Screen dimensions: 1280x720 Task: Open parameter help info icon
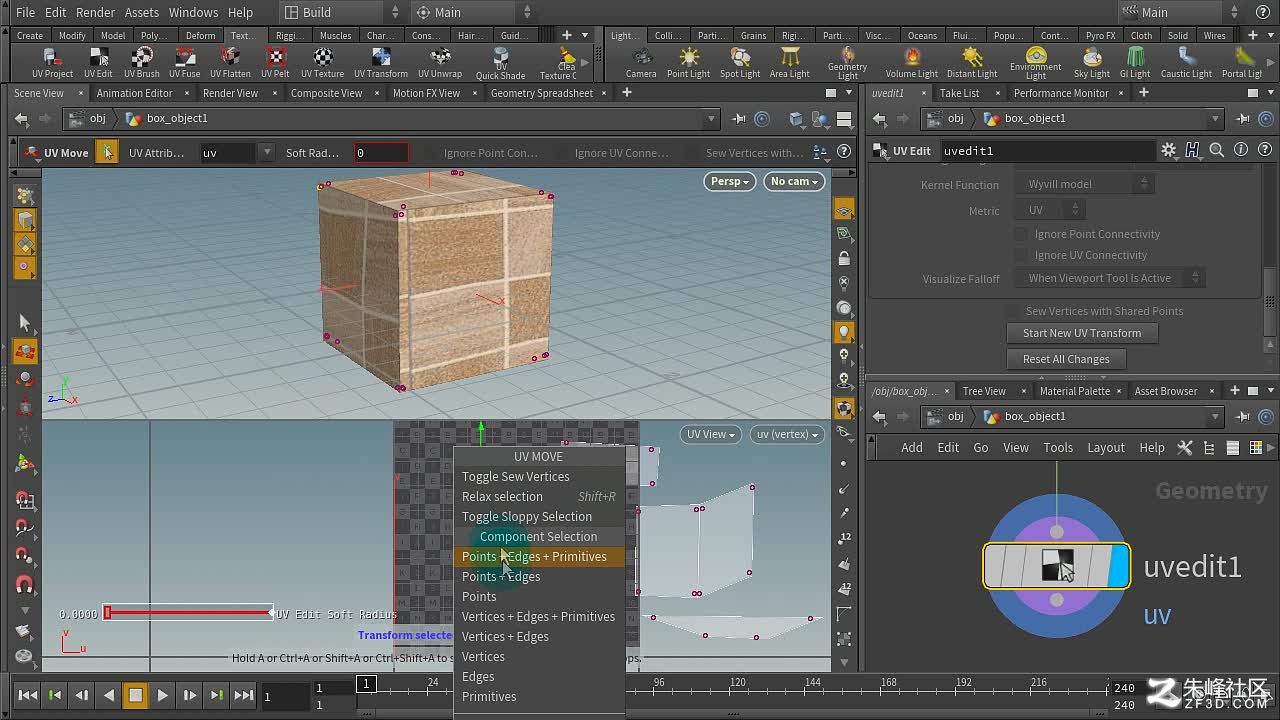[x=1240, y=150]
